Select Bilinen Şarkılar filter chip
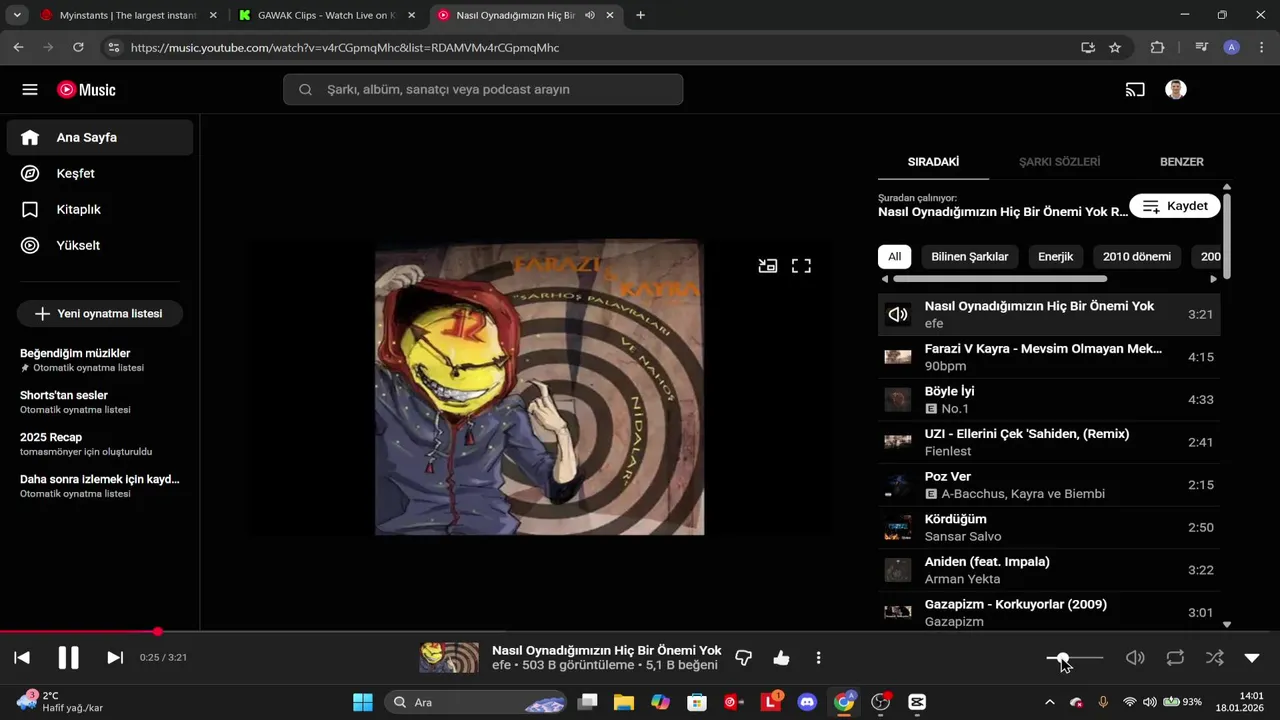Image resolution: width=1280 pixels, height=720 pixels. click(969, 257)
